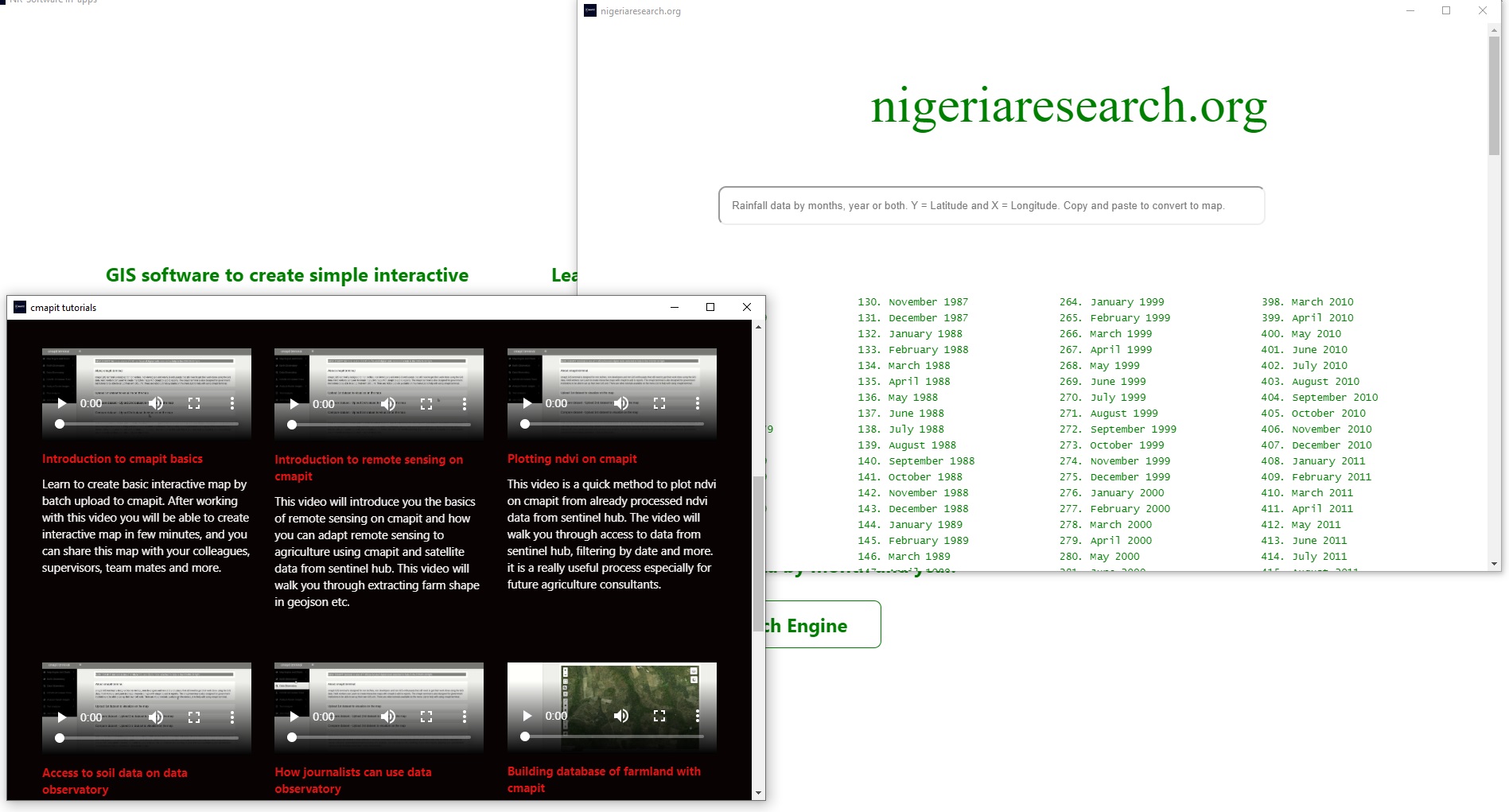Click the nigeriaresearch.org green site heading
Image resolution: width=1509 pixels, height=812 pixels.
1068,106
